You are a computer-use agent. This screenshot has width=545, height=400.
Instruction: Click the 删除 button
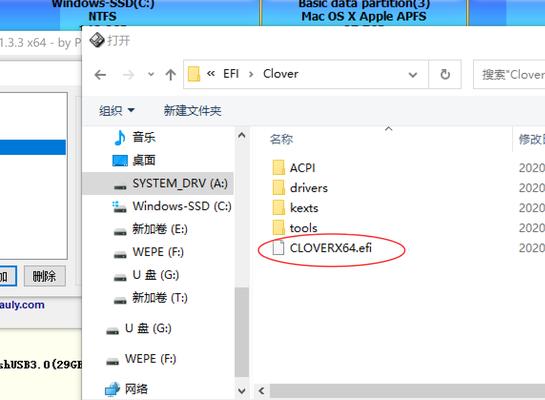44,276
